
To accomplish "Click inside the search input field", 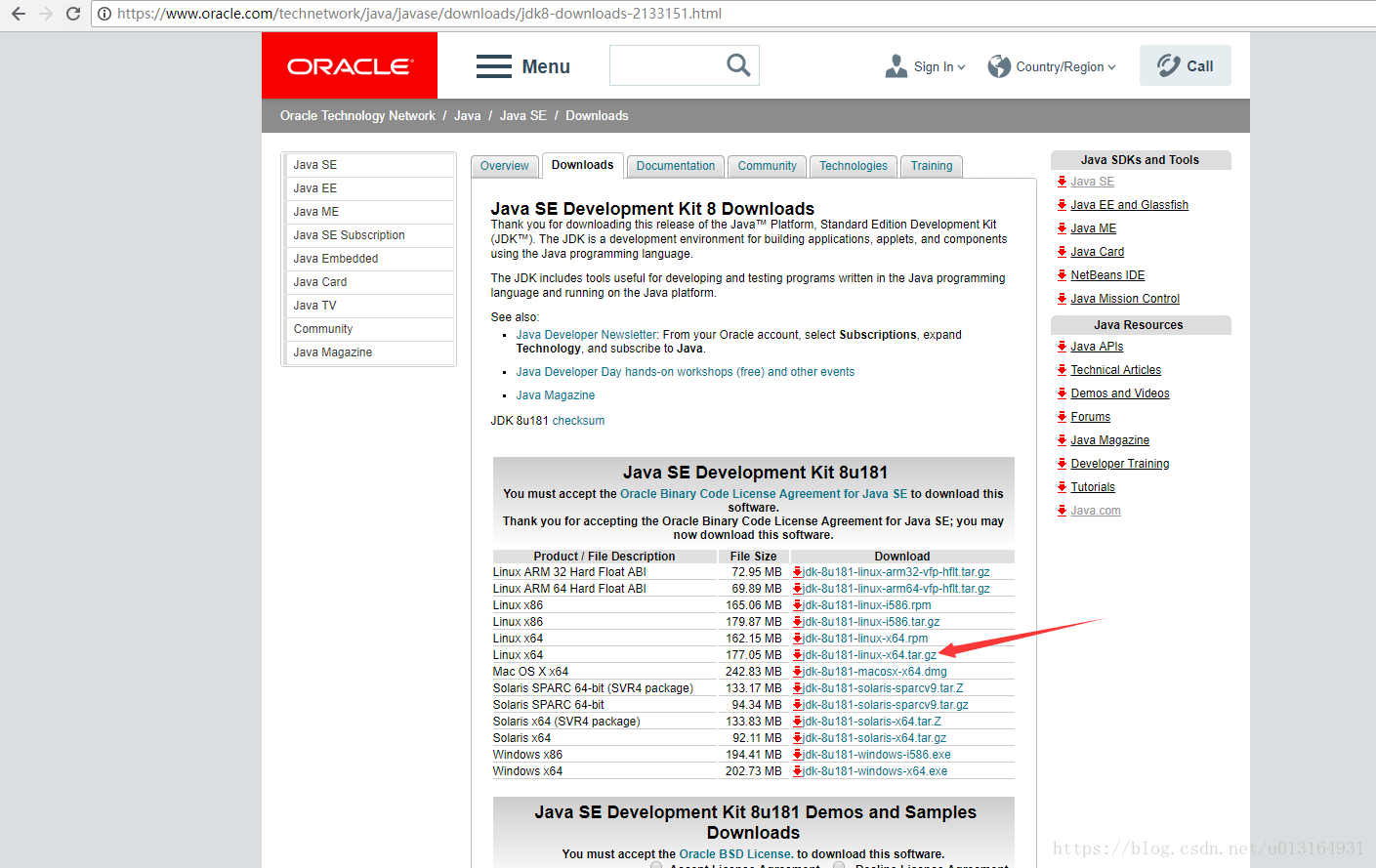I will click(668, 65).
